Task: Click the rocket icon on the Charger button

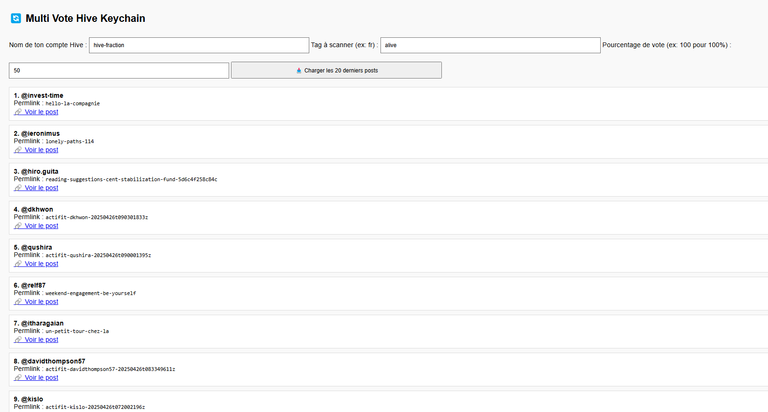Action: (299, 71)
